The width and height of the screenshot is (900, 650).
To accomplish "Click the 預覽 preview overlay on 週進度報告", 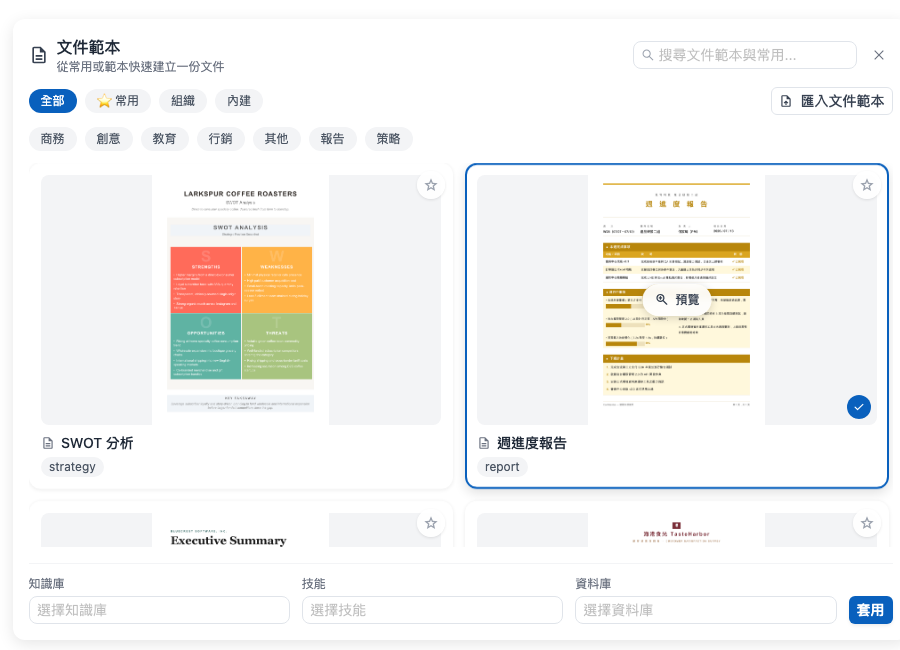I will click(677, 299).
